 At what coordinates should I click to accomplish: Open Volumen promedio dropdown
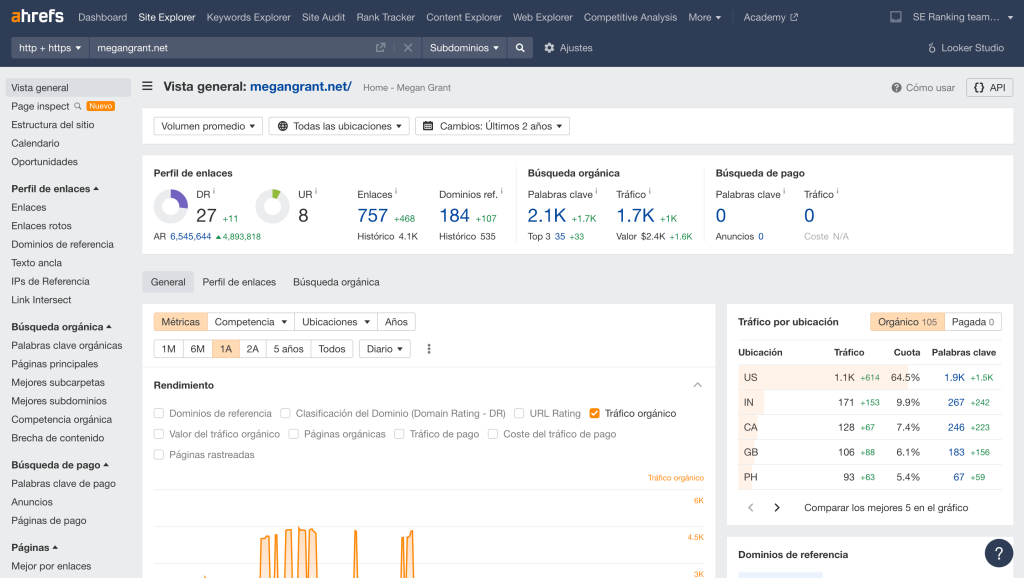click(208, 126)
